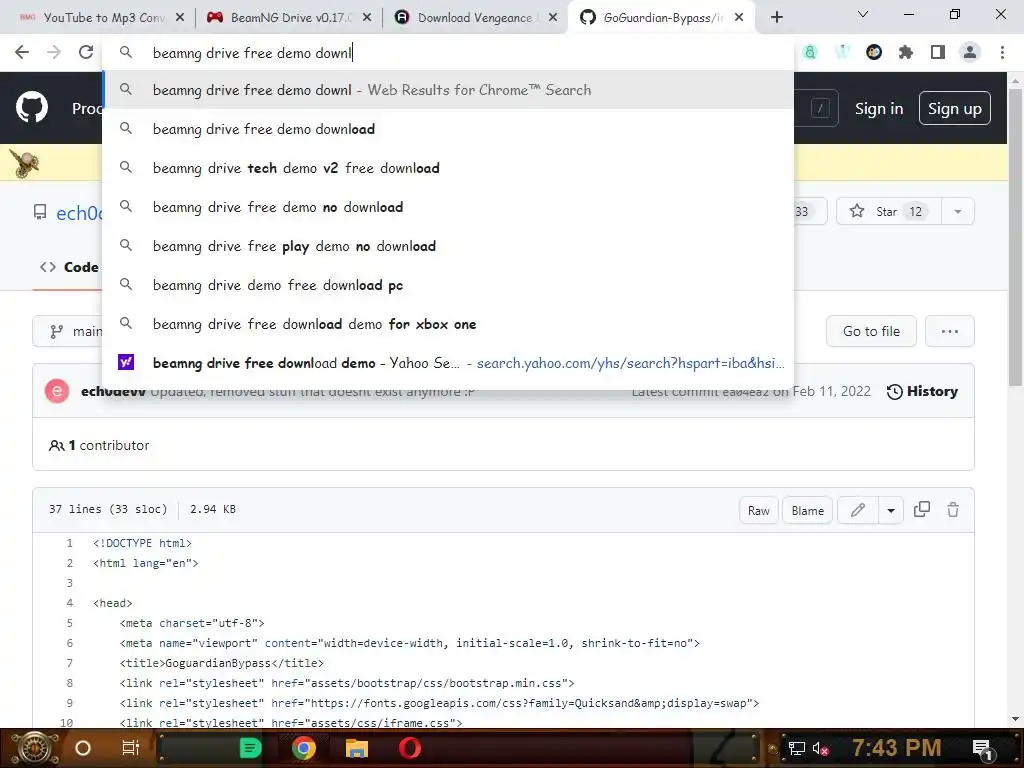Select suggestion 'tech demo v2 free download'
Image resolution: width=1024 pixels, height=768 pixels.
(x=448, y=168)
